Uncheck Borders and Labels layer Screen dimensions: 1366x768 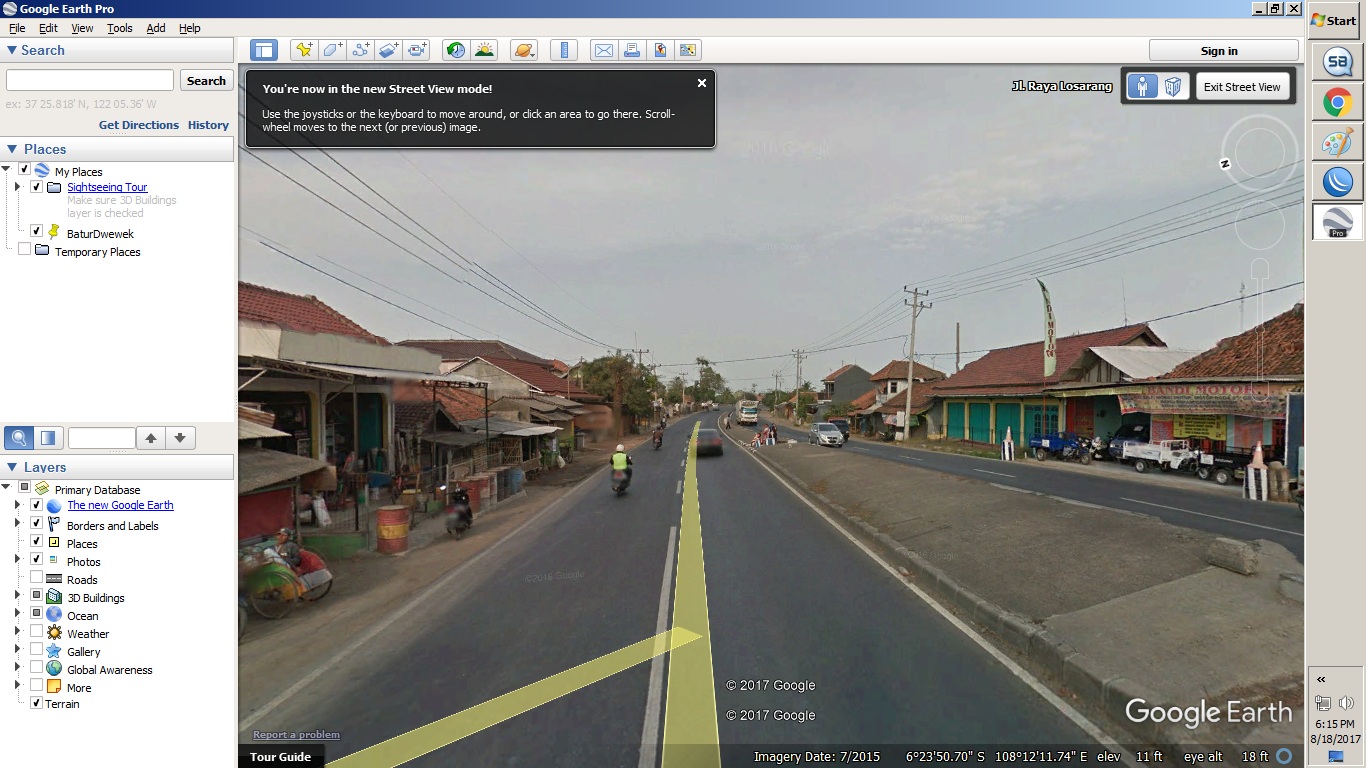37,523
